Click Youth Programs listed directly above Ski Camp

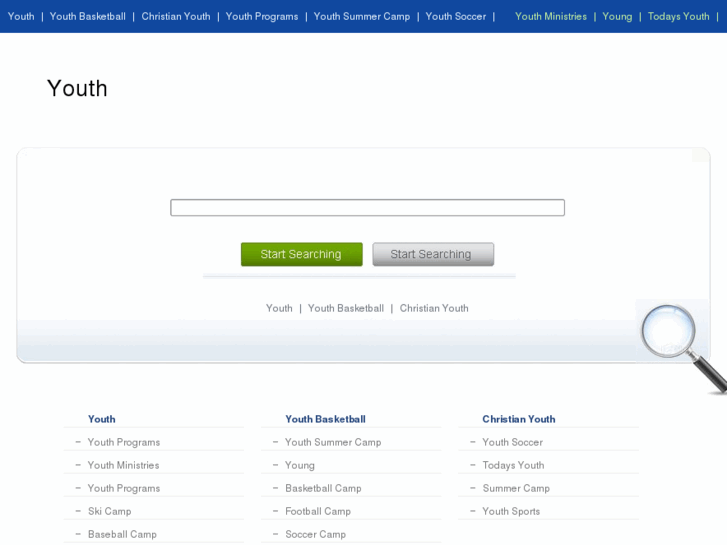pyautogui.click(x=124, y=488)
